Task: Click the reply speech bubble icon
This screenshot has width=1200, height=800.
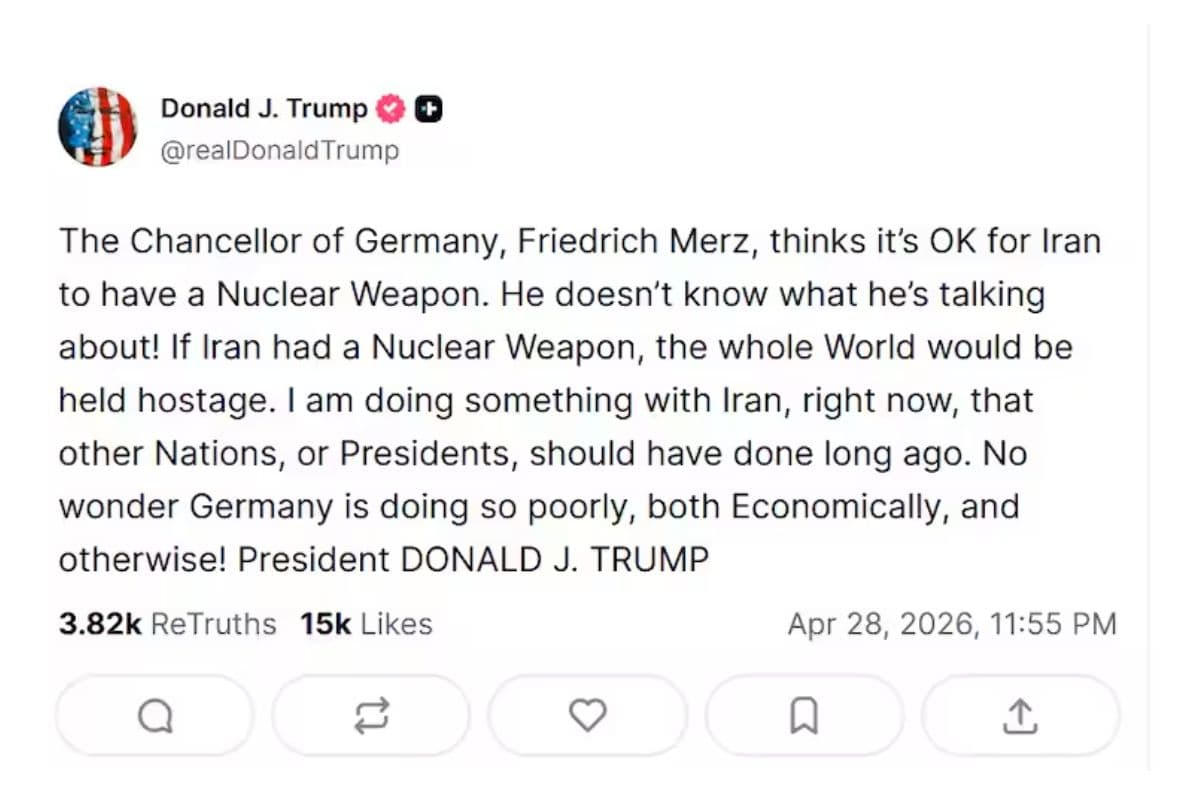Action: pyautogui.click(x=155, y=715)
